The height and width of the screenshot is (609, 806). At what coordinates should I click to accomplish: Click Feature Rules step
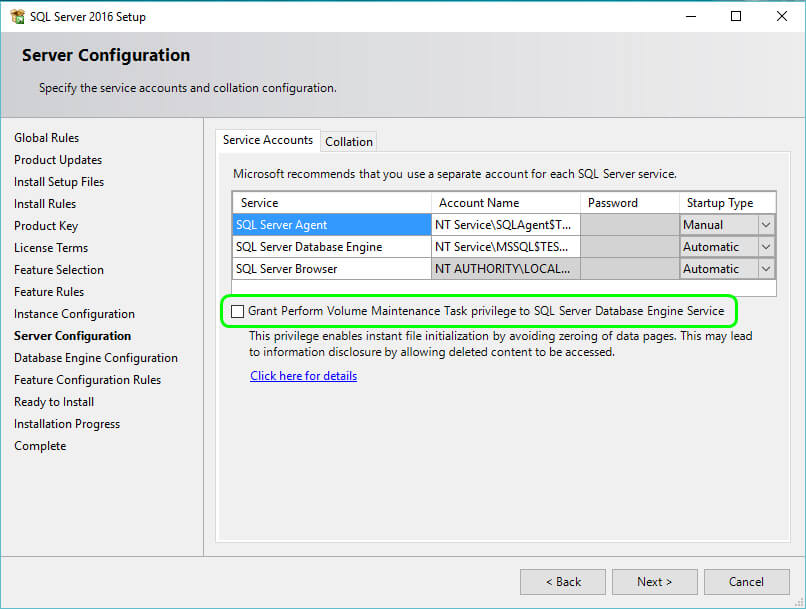tap(49, 292)
